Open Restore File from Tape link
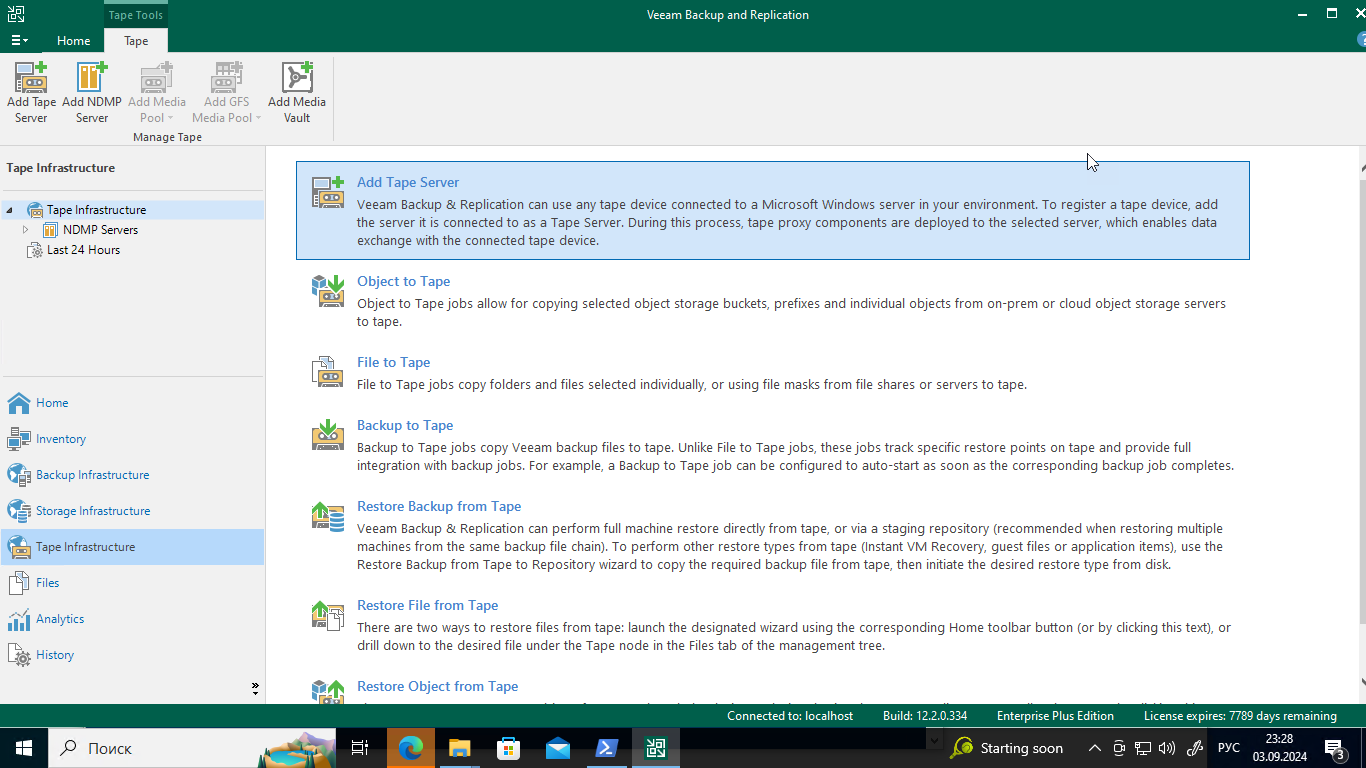 coord(427,605)
